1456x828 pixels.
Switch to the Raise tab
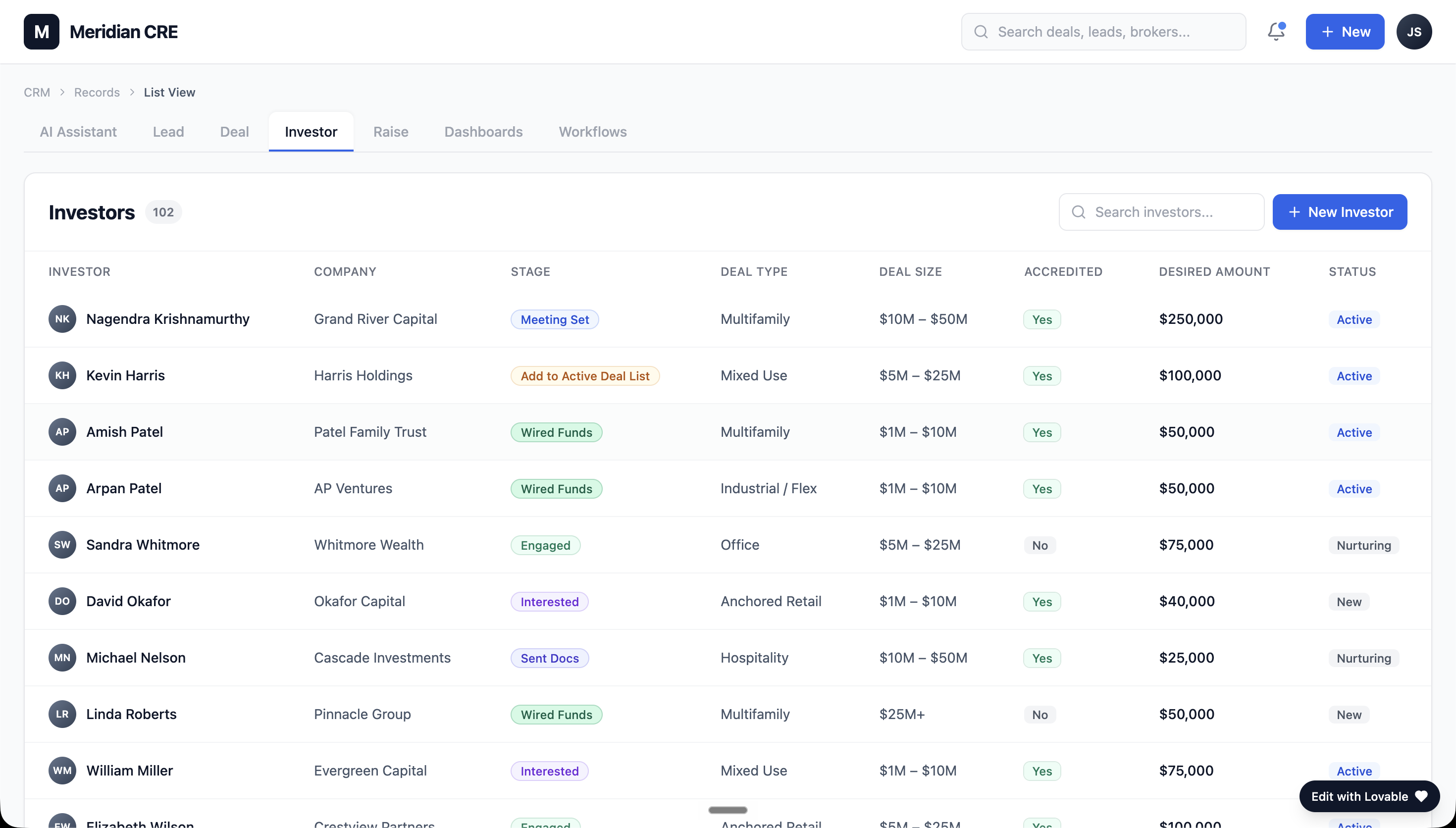tap(391, 132)
